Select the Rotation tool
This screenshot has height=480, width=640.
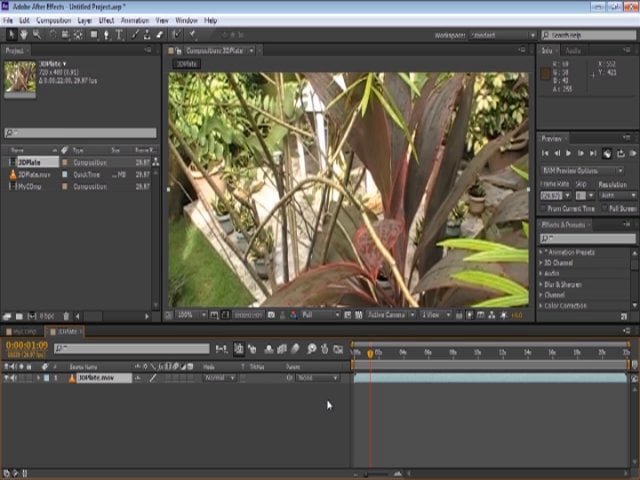pyautogui.click(x=52, y=35)
